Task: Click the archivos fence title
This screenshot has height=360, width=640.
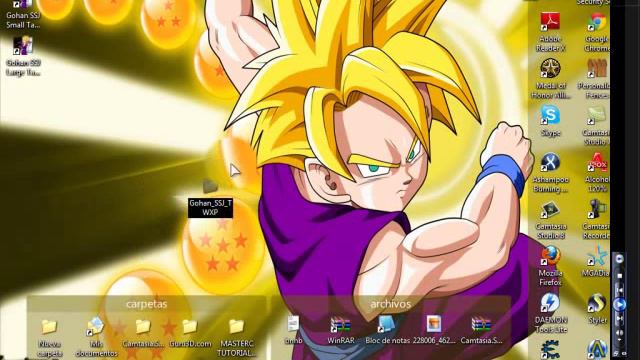Action: [x=391, y=304]
